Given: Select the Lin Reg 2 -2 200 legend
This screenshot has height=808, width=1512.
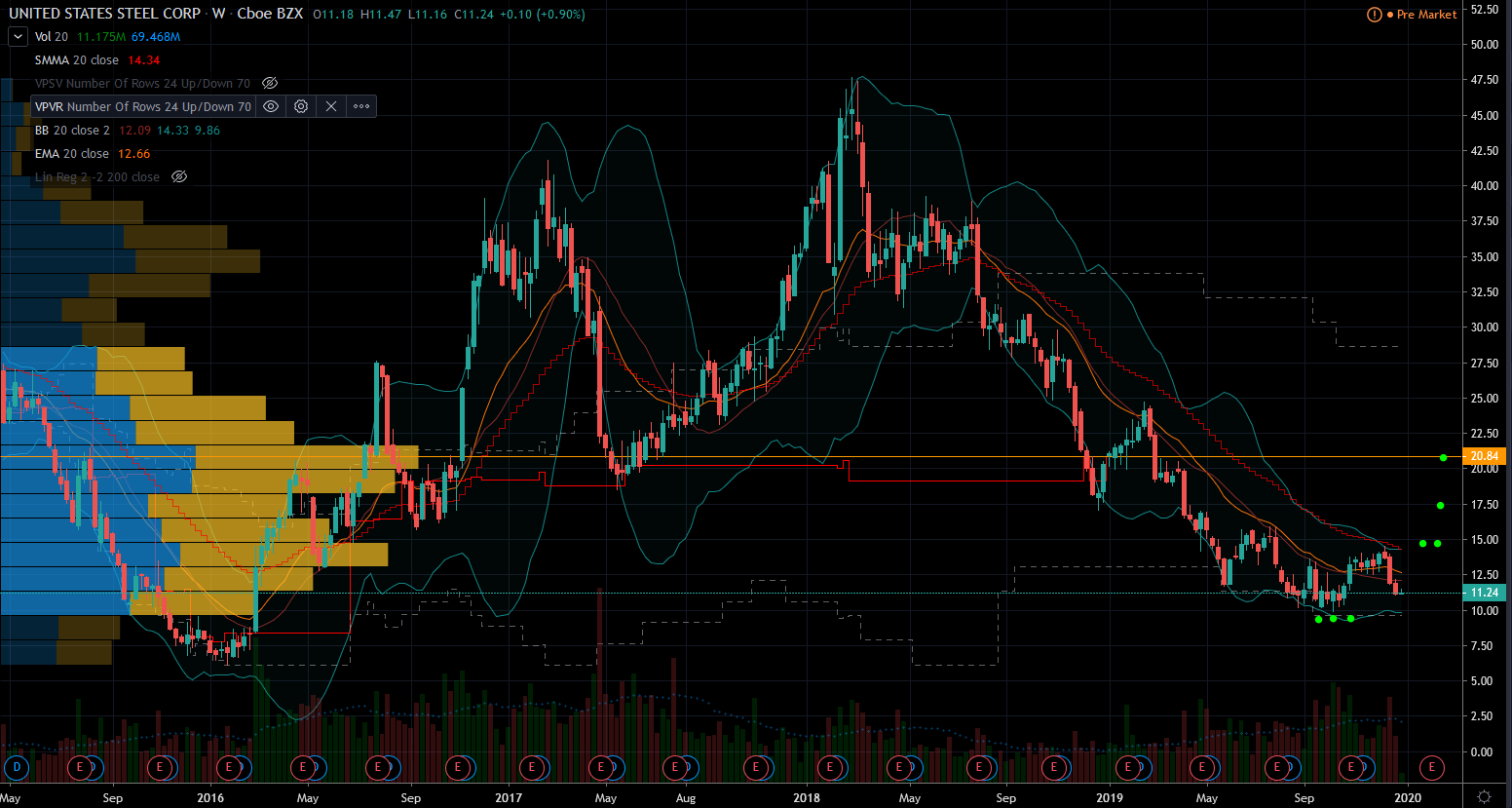Looking at the screenshot, I should [97, 176].
